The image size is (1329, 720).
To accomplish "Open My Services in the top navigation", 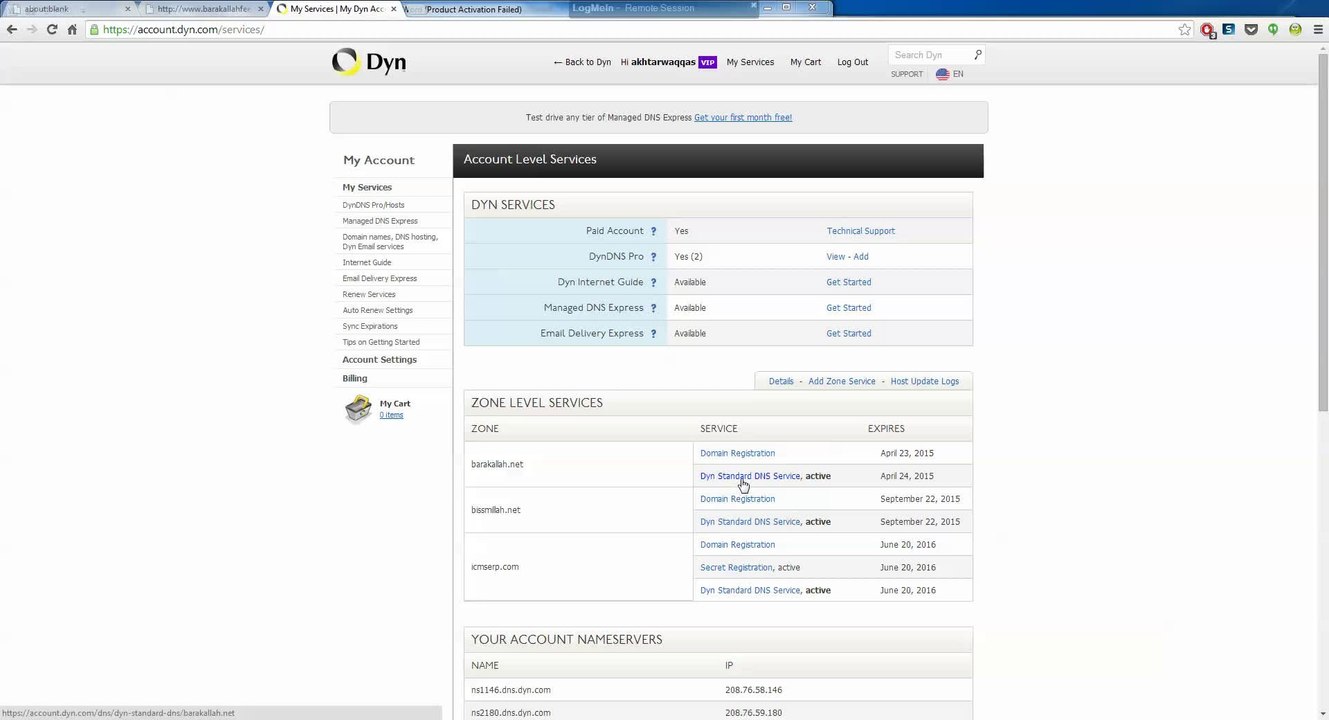I will [750, 62].
